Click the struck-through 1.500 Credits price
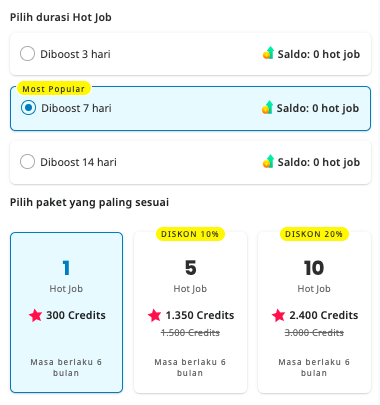The width and height of the screenshot is (380, 405). tap(190, 333)
